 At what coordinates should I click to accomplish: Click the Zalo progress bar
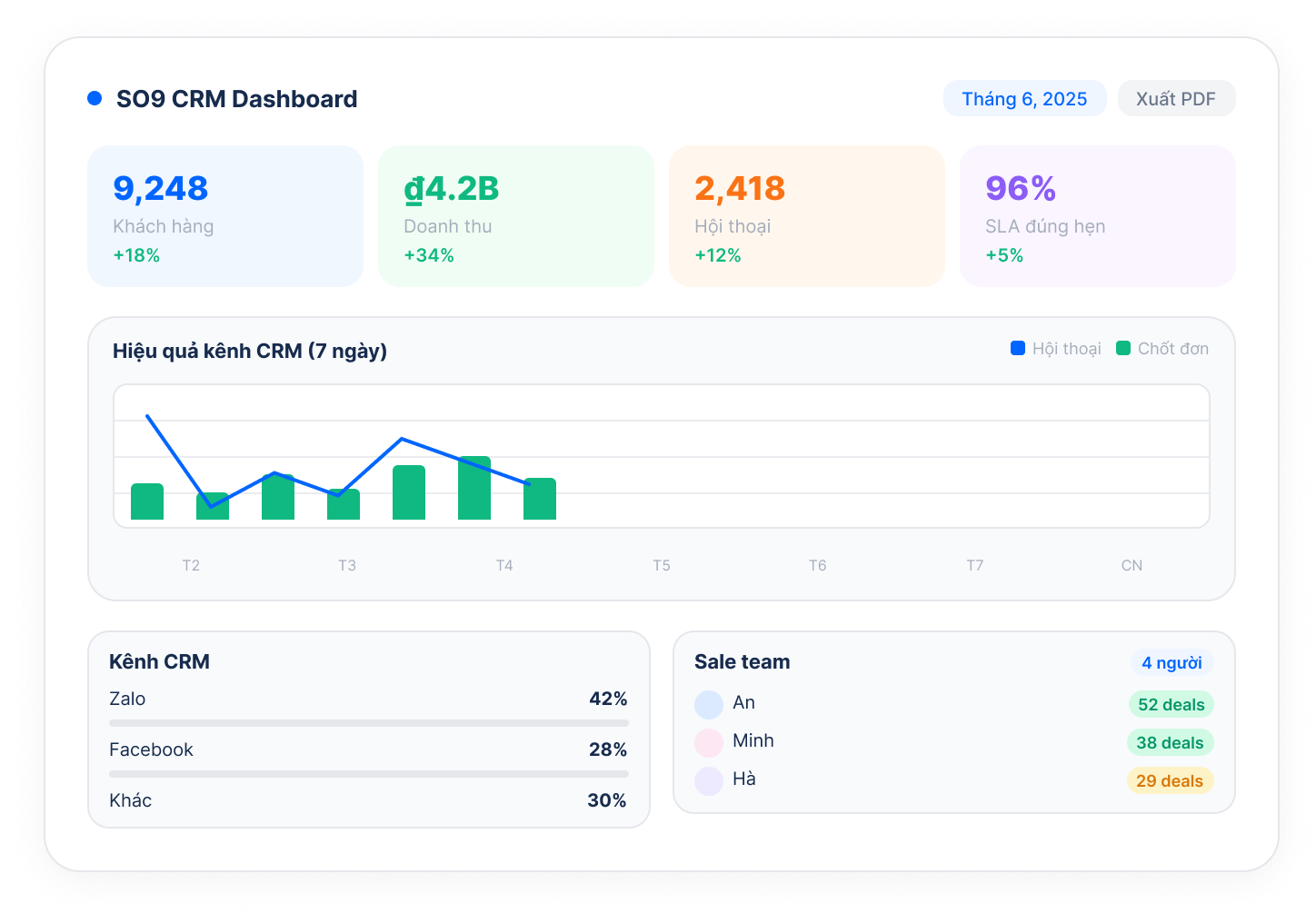(369, 723)
